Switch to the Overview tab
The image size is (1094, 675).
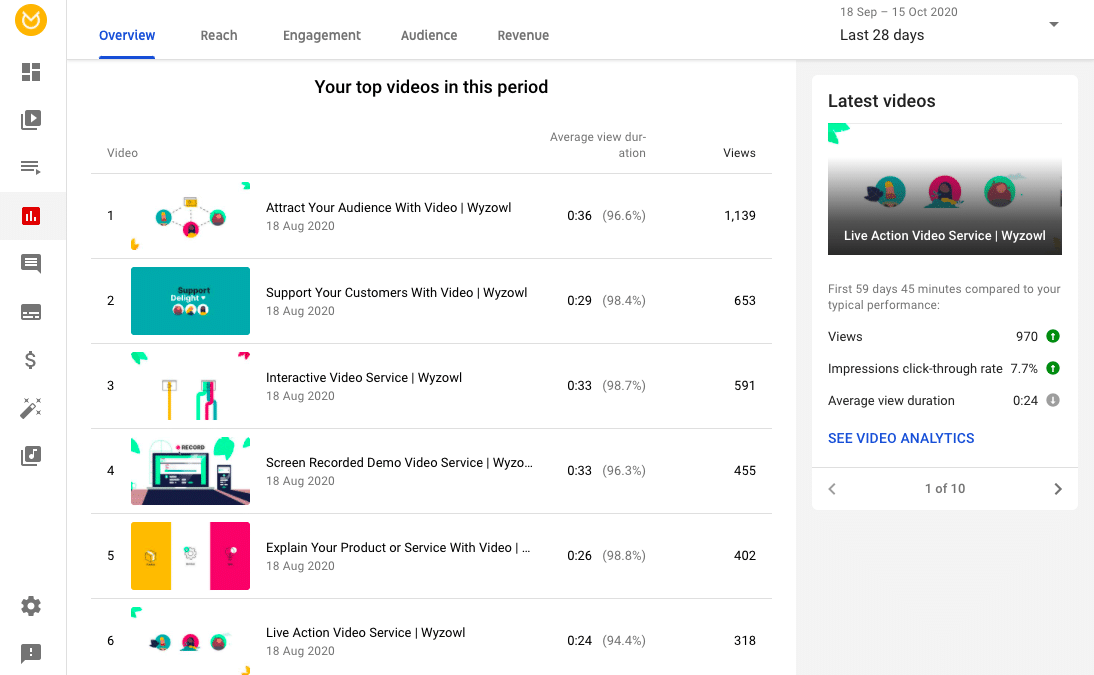[x=127, y=36]
